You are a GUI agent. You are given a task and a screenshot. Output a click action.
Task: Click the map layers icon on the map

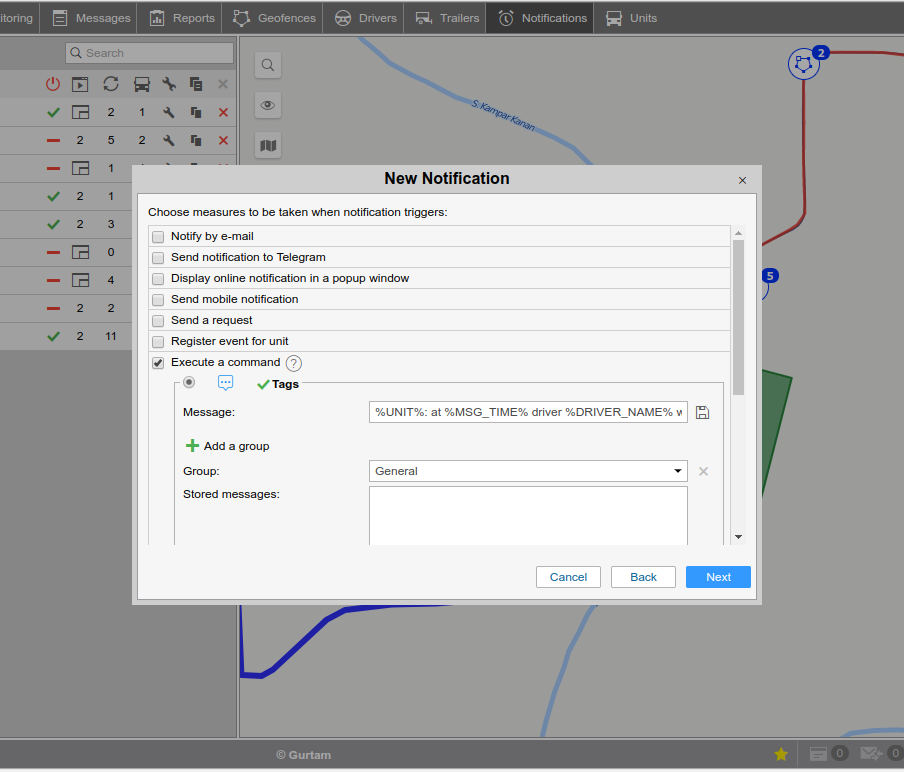(268, 145)
